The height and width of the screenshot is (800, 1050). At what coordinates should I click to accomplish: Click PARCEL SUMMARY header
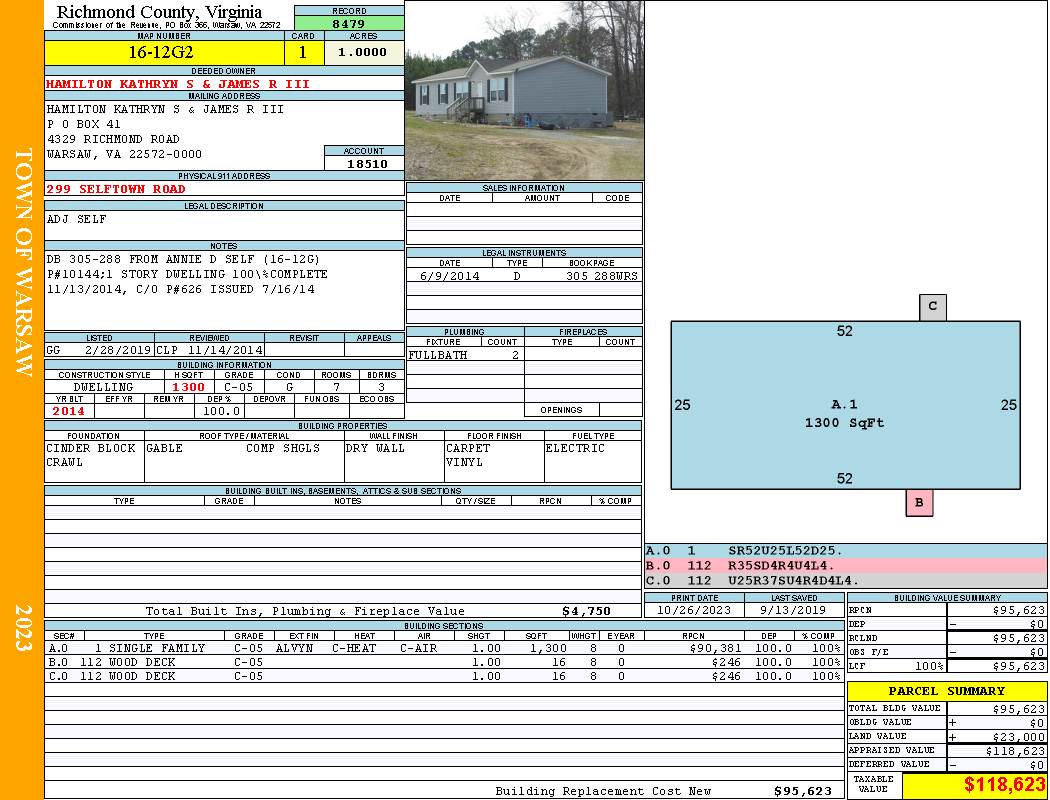(x=946, y=691)
